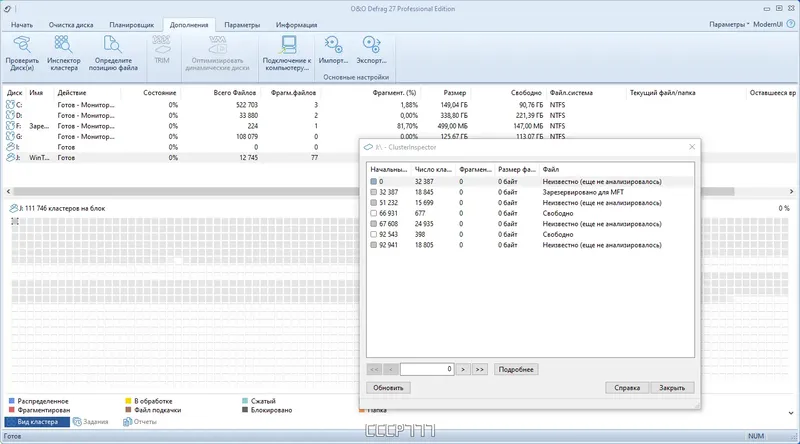Viewport: 800px width, 444px height.
Task: Click the J: drive icon above cluster map
Action: point(14,208)
